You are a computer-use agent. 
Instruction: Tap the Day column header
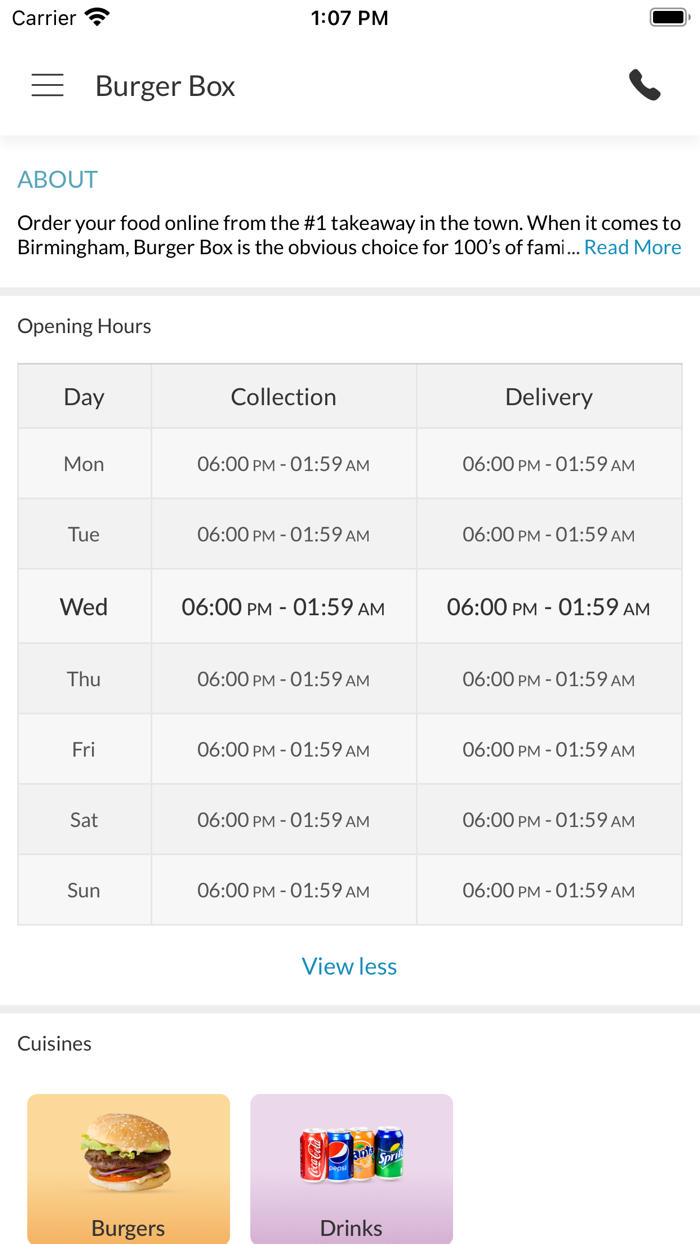pos(84,397)
